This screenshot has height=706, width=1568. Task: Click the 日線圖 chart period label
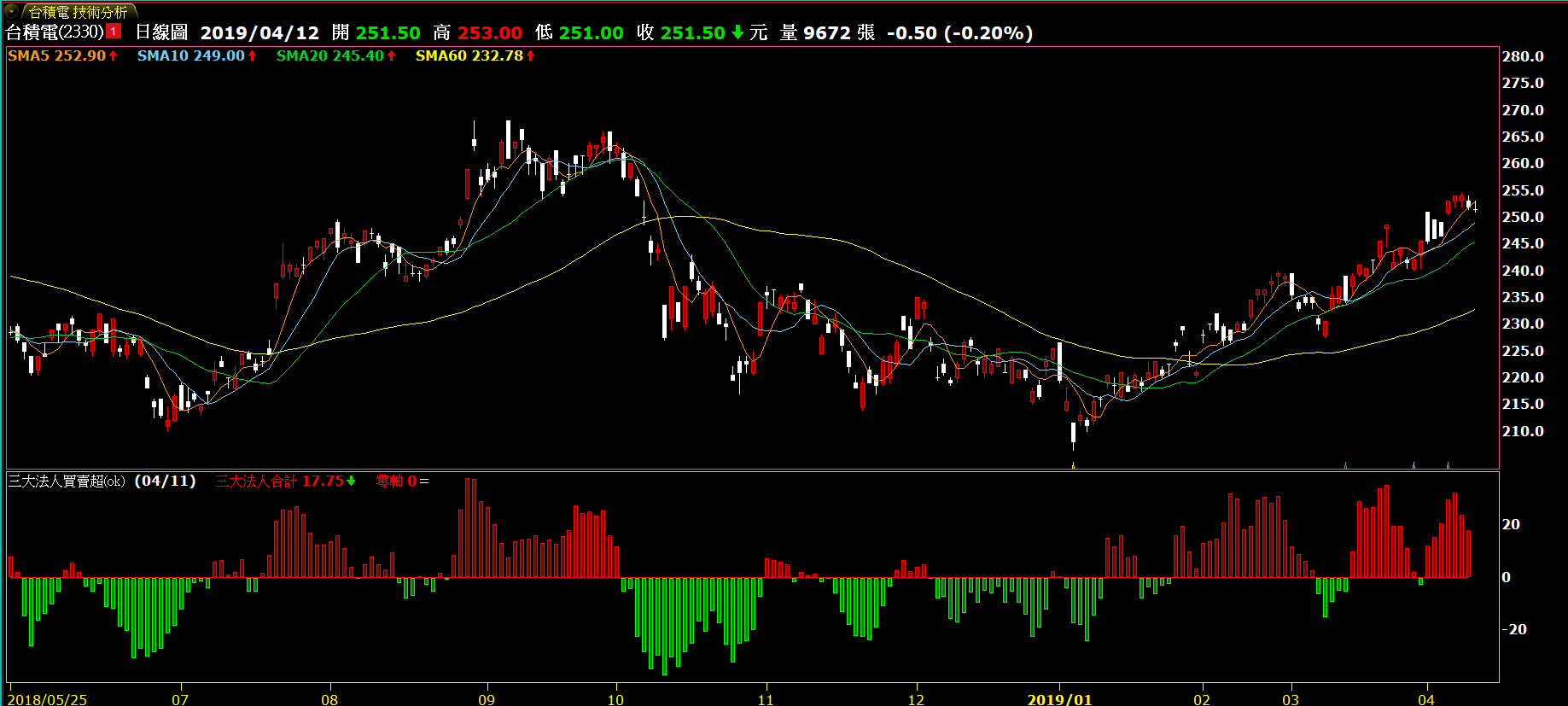(161, 32)
